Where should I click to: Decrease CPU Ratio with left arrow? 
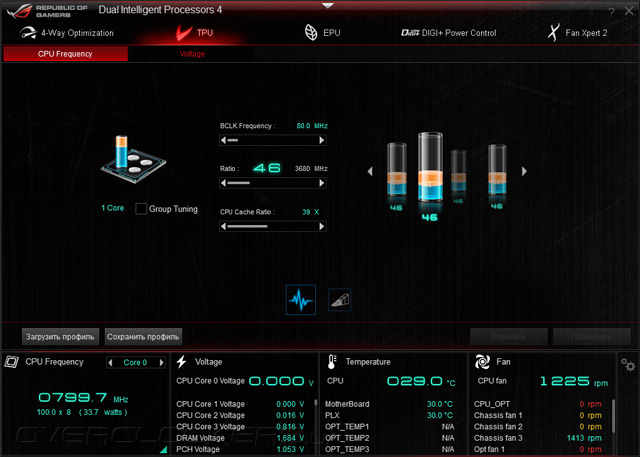[x=223, y=183]
